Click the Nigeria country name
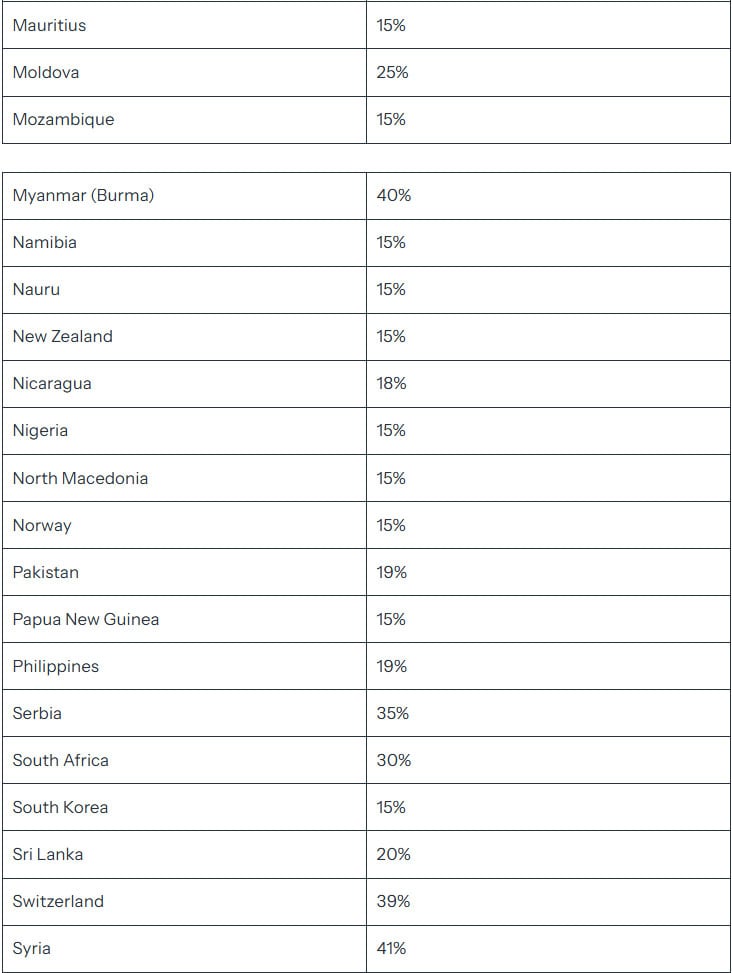Screen dimensions: 732x973 pyautogui.click(x=40, y=430)
